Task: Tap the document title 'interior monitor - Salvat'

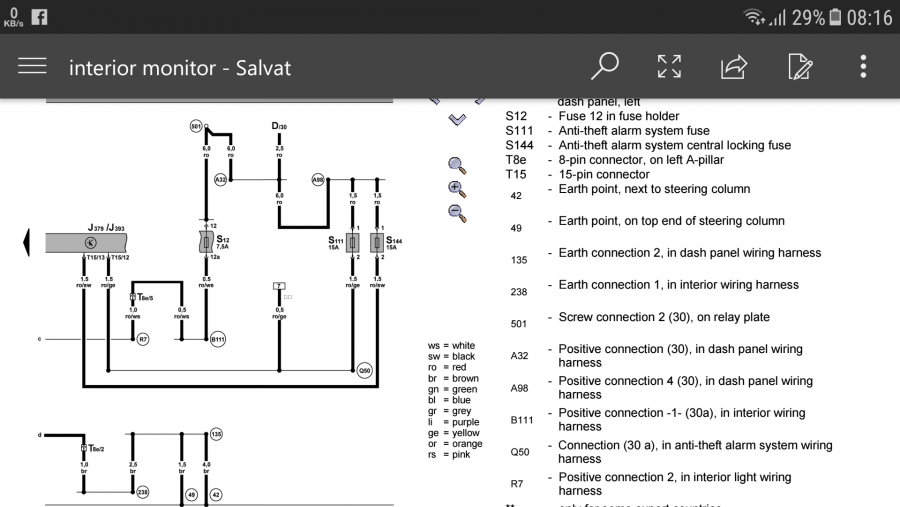Action: click(180, 68)
